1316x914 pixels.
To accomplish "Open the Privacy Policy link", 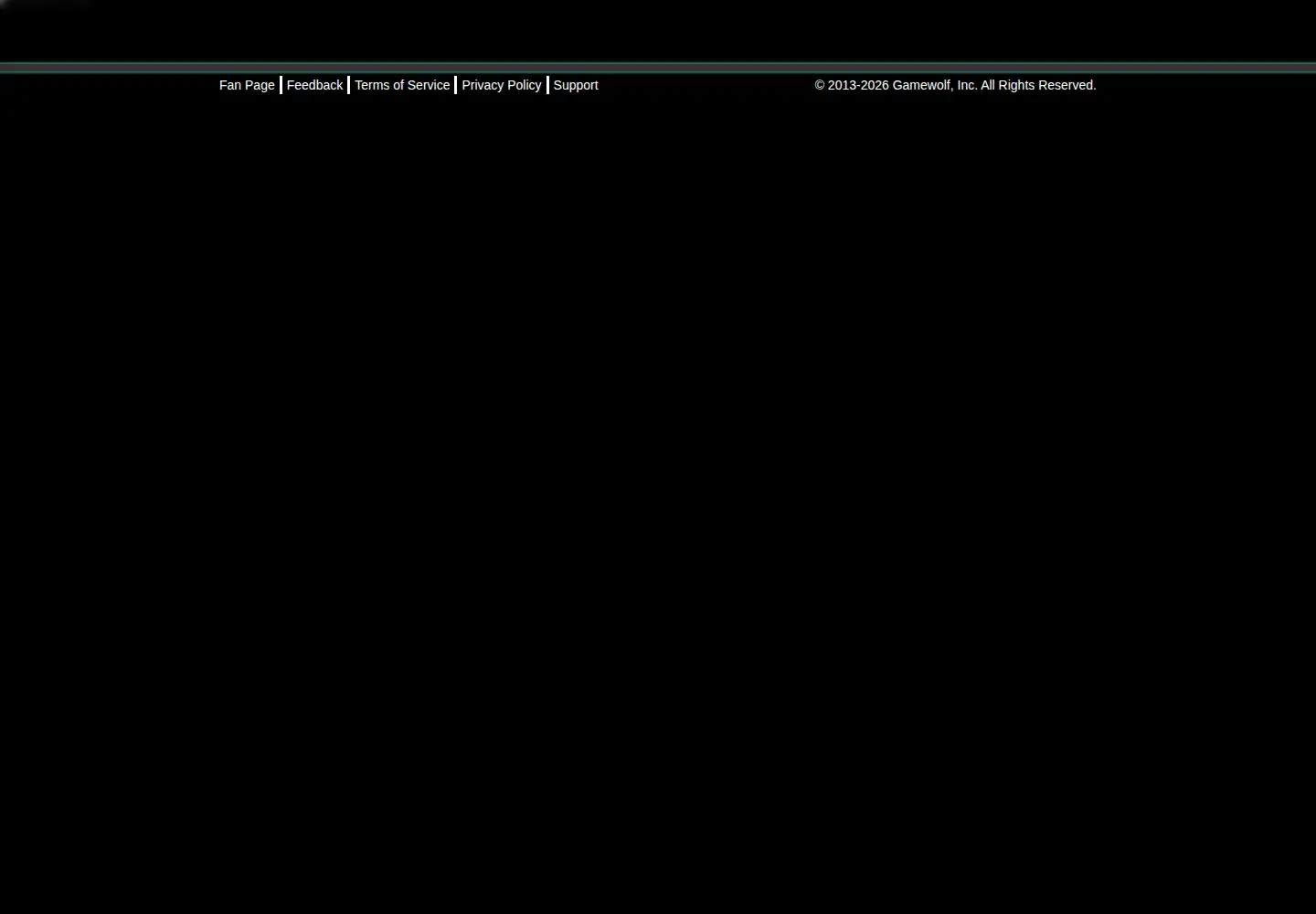I will pos(502,85).
